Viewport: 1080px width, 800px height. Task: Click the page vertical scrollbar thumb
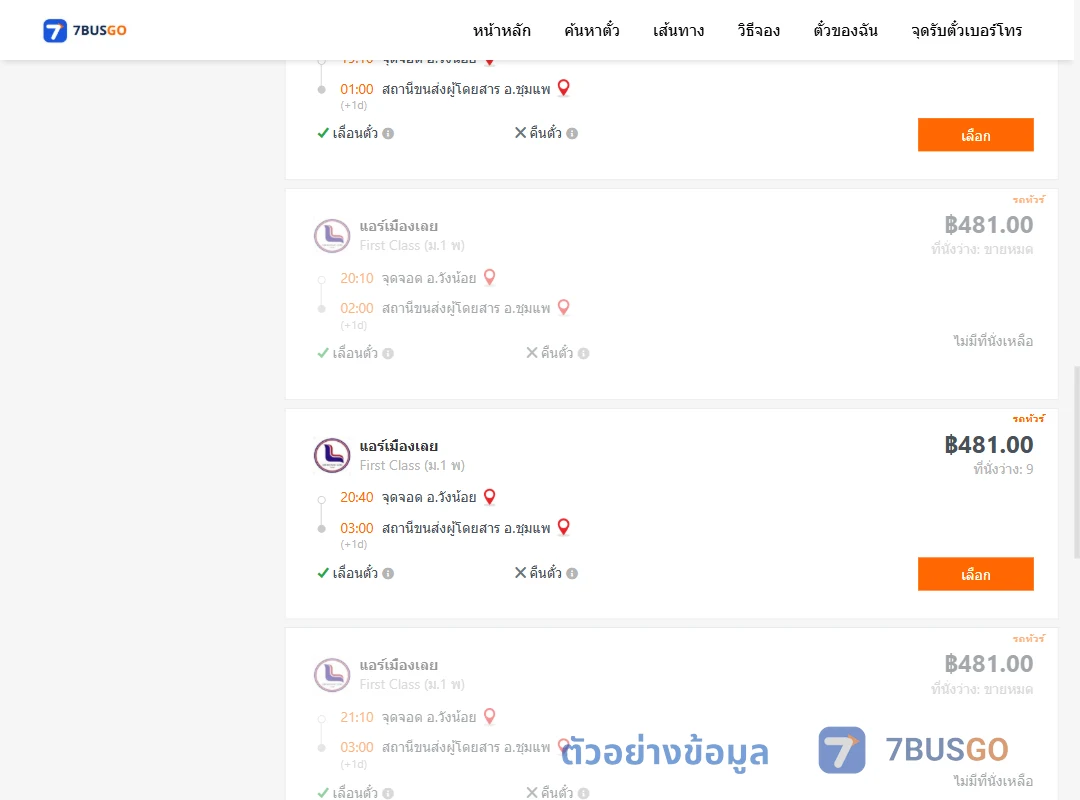click(x=1077, y=462)
